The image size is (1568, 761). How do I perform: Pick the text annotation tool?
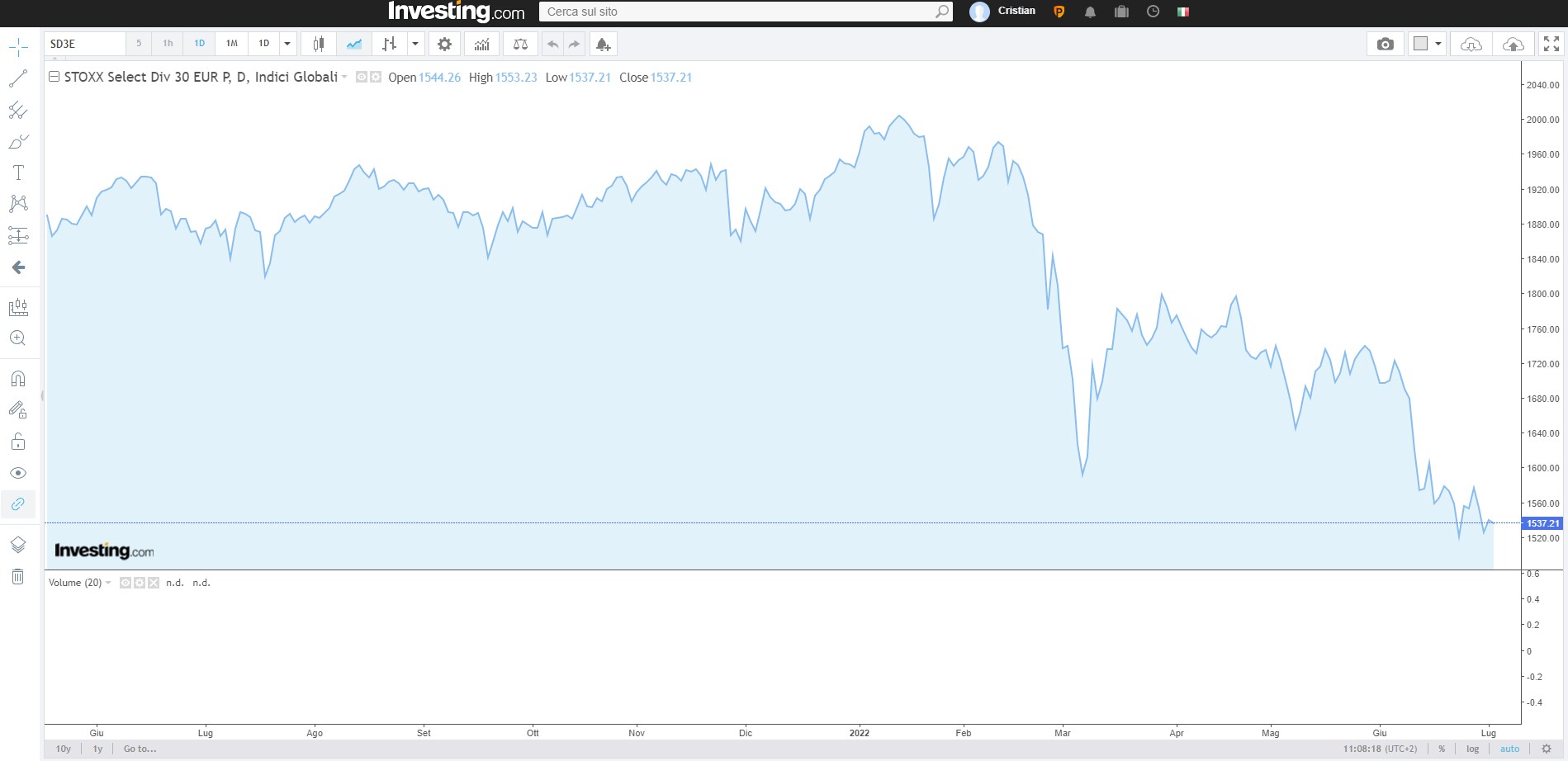coord(18,173)
